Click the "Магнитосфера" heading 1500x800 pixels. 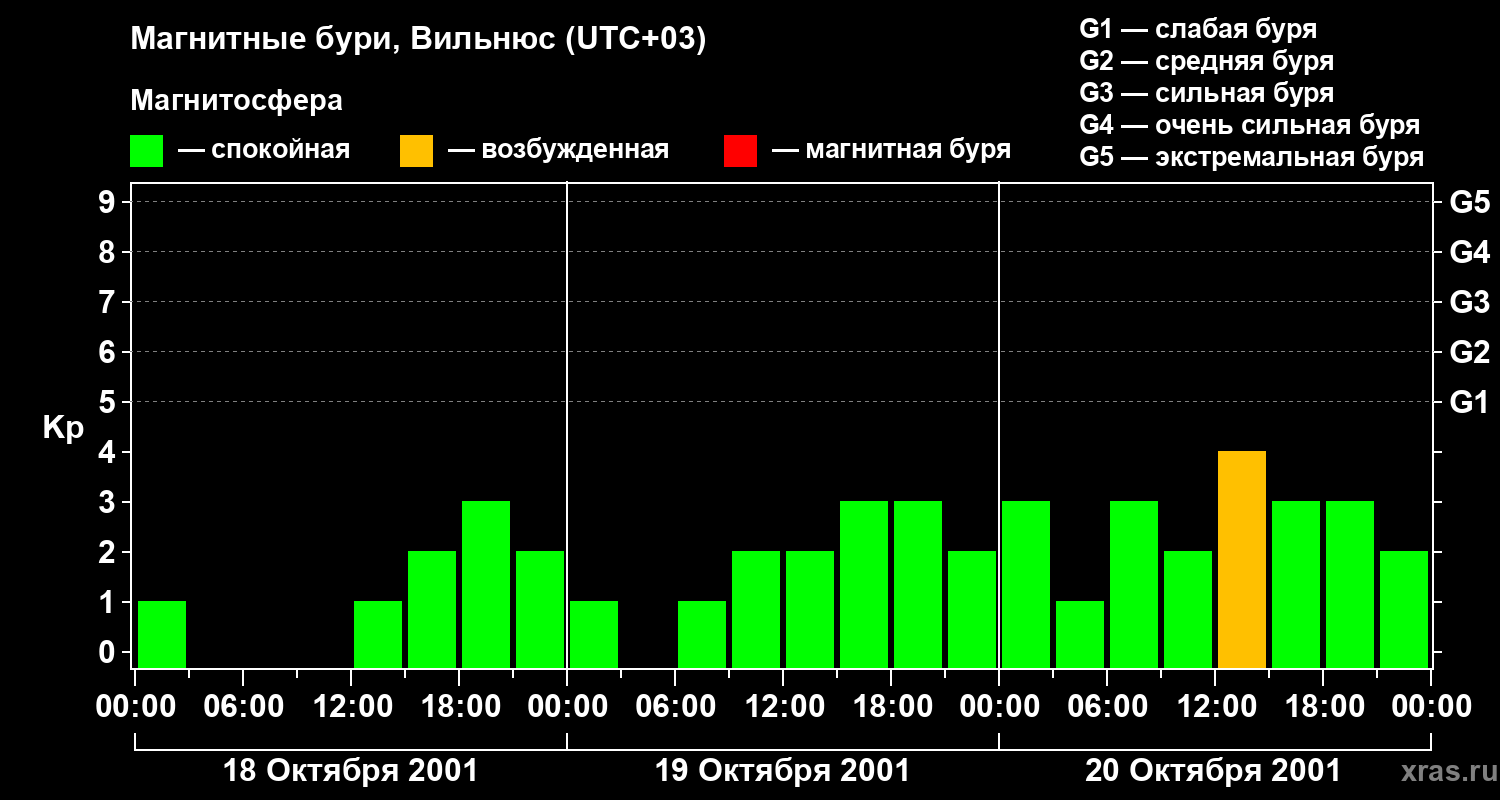(237, 101)
